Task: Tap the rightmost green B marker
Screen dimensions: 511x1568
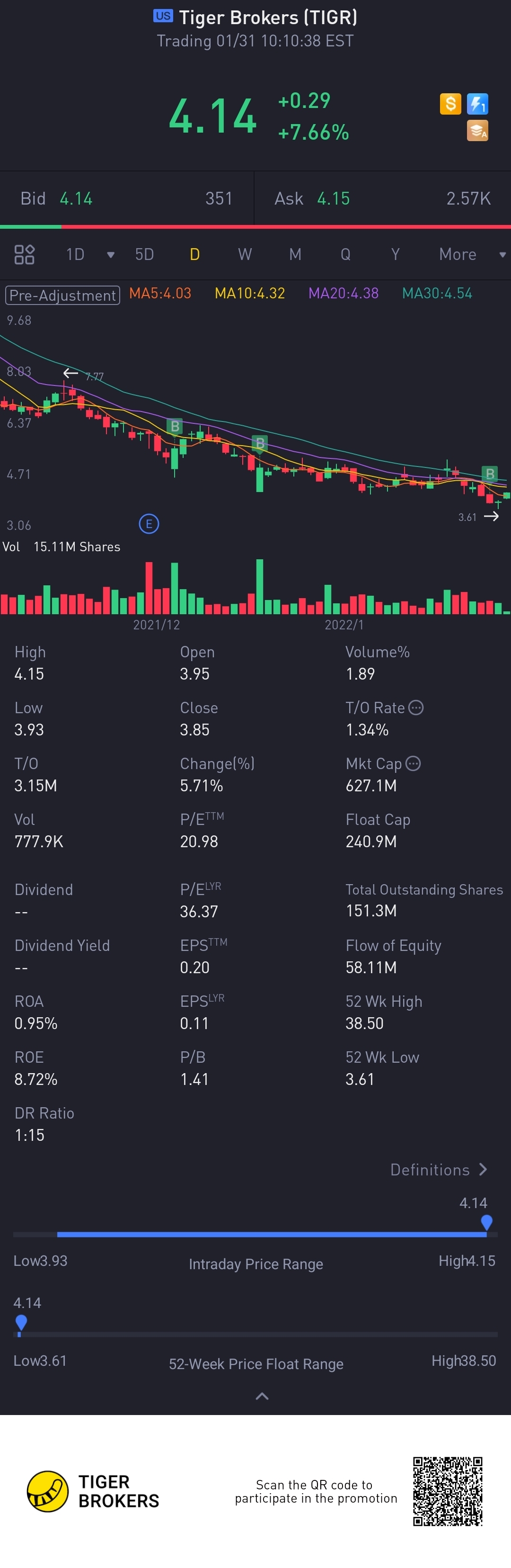Action: click(x=490, y=473)
